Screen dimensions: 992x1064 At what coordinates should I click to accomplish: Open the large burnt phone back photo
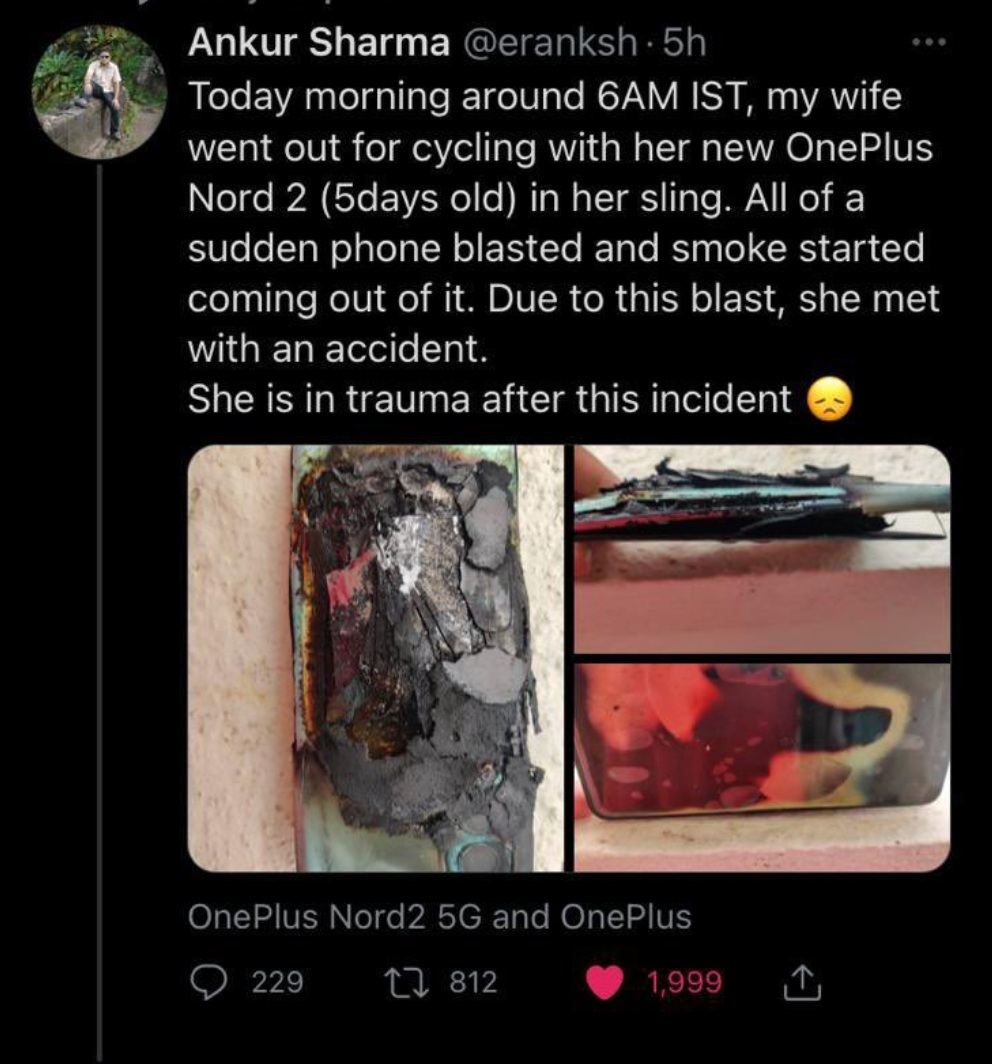[376, 658]
